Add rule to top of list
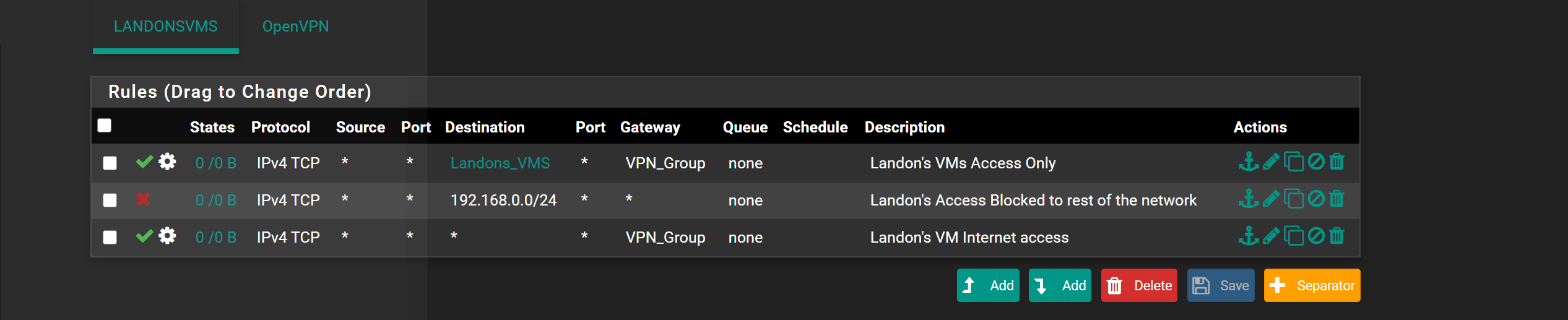1568x320 pixels. point(988,285)
